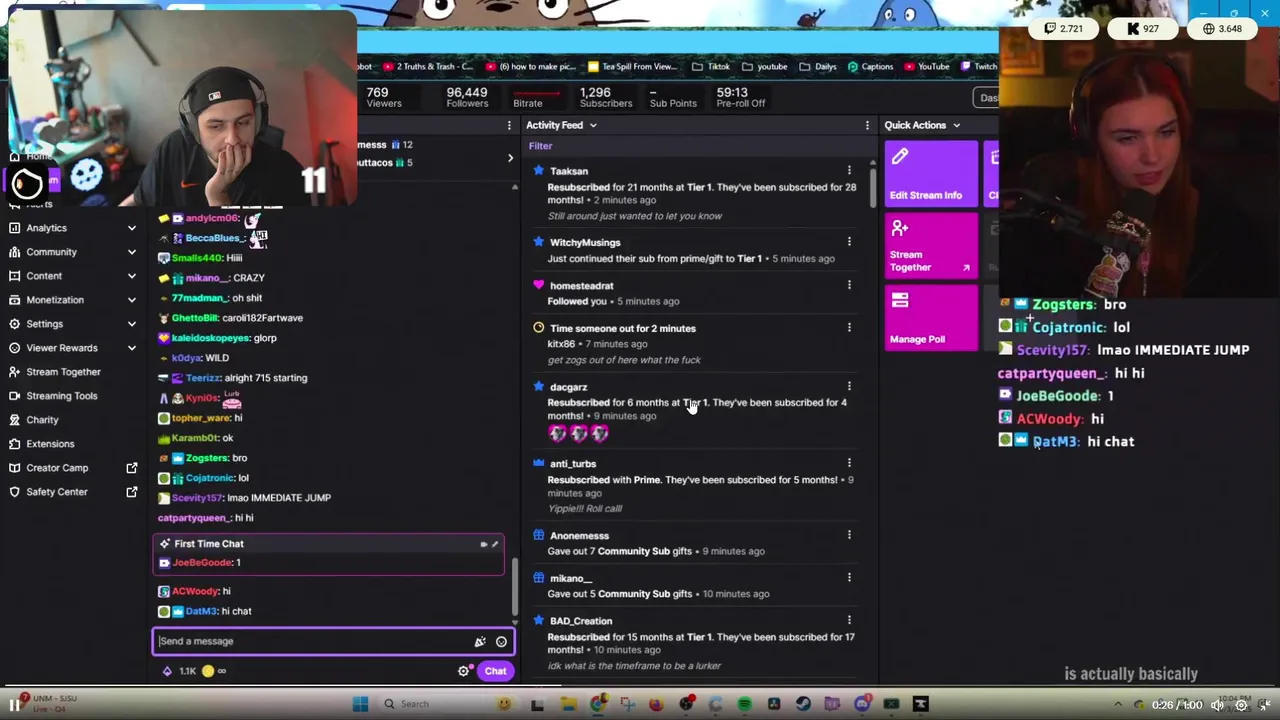The image size is (1280, 720).
Task: Open chat settings gear icon
Action: [463, 671]
